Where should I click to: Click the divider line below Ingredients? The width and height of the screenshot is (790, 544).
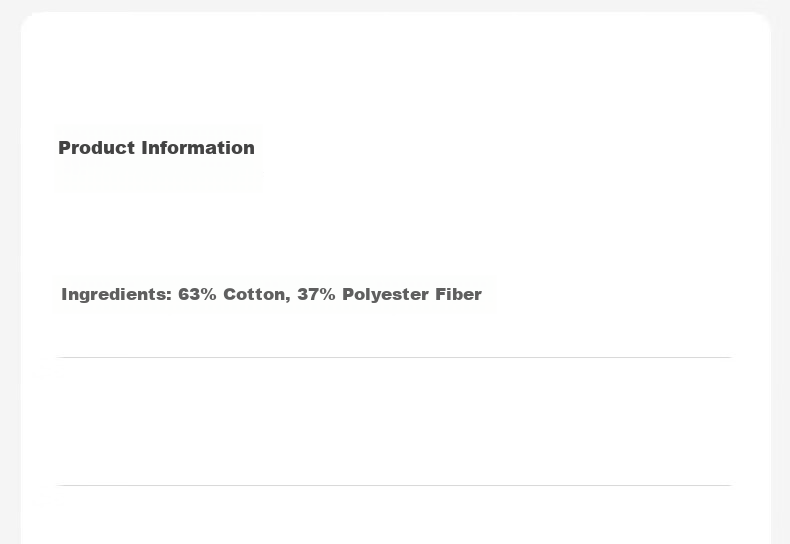pos(394,357)
